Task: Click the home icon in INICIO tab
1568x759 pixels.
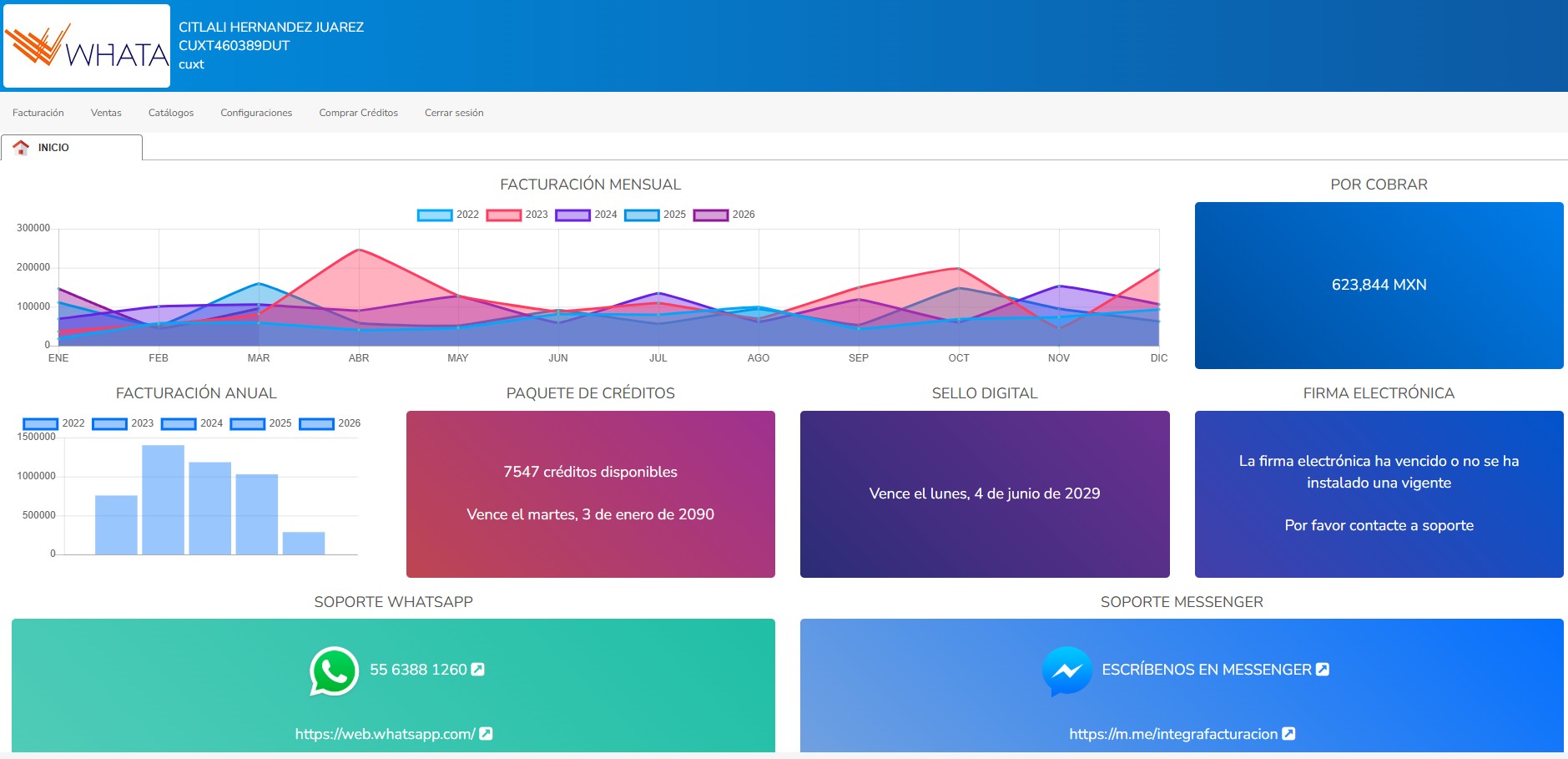Action: (x=21, y=148)
